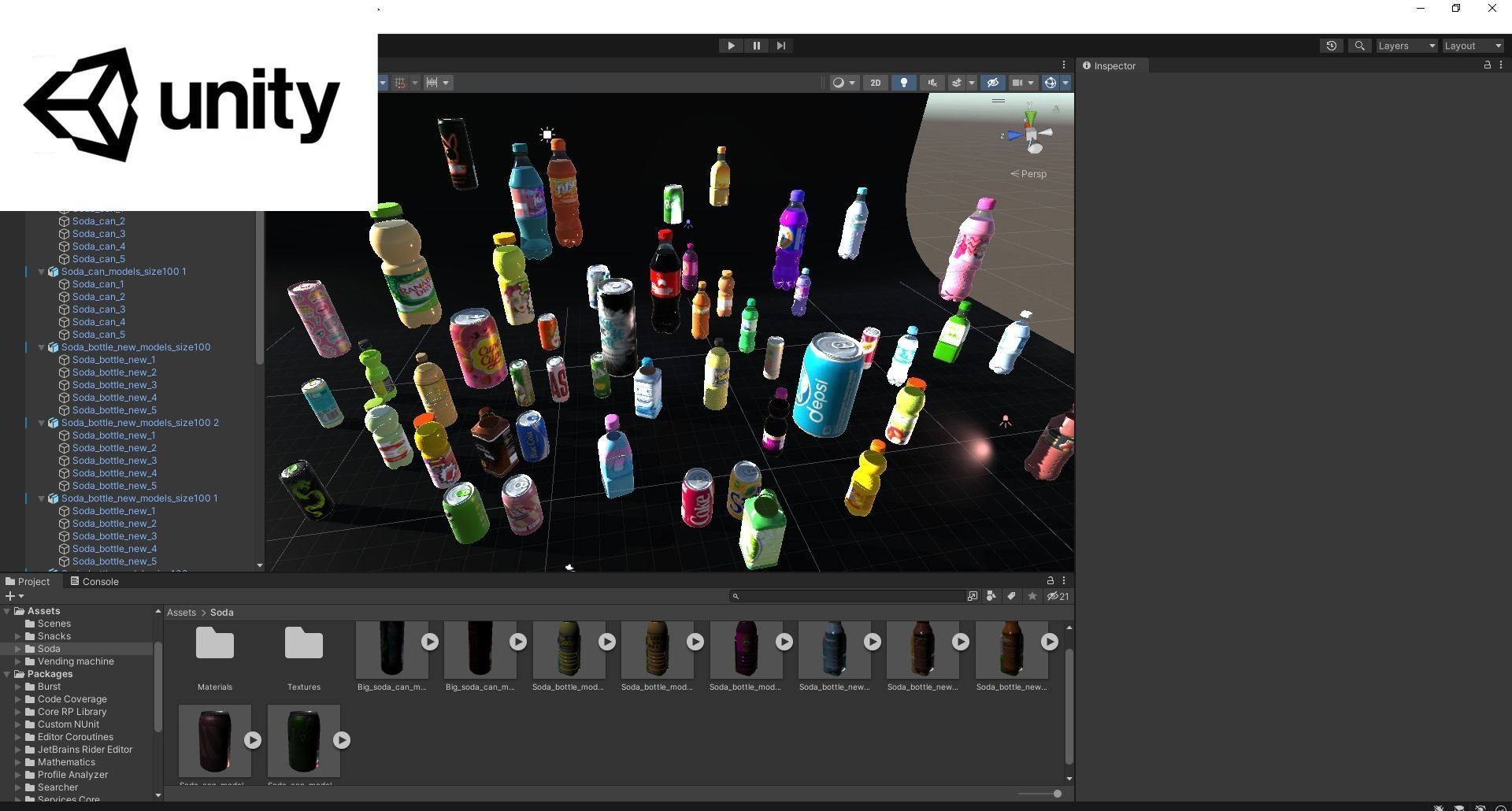Select the directional light sun icon in Scene

(547, 135)
